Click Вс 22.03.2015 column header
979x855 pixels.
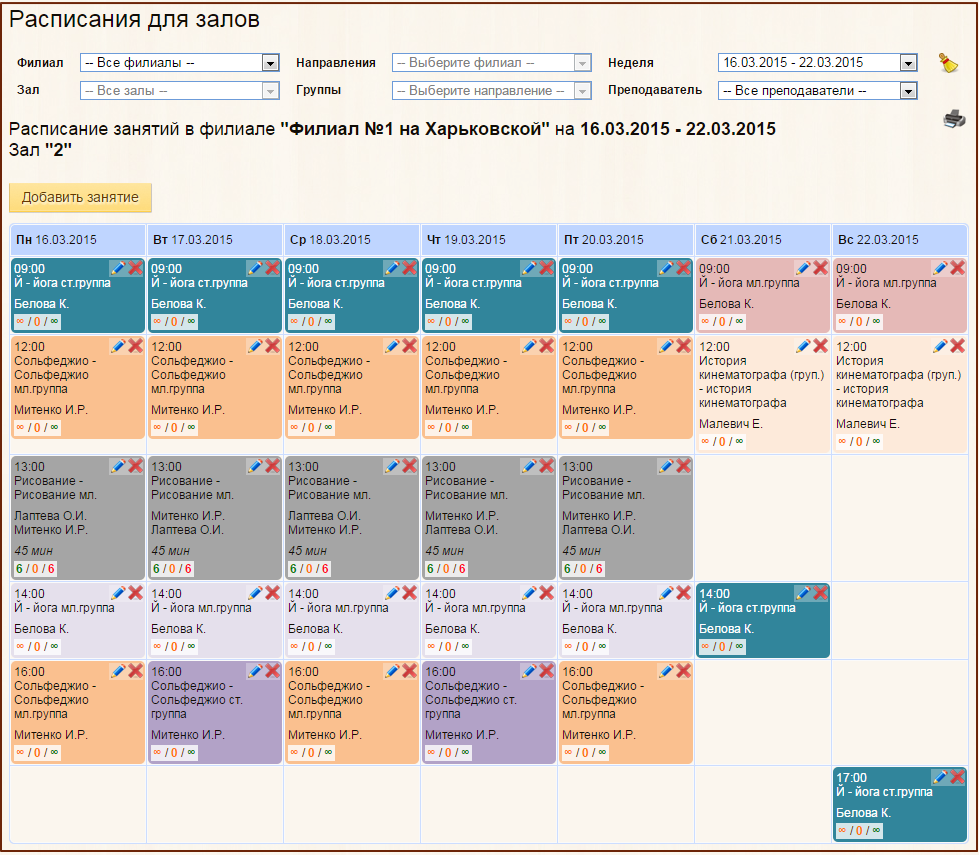(900, 240)
